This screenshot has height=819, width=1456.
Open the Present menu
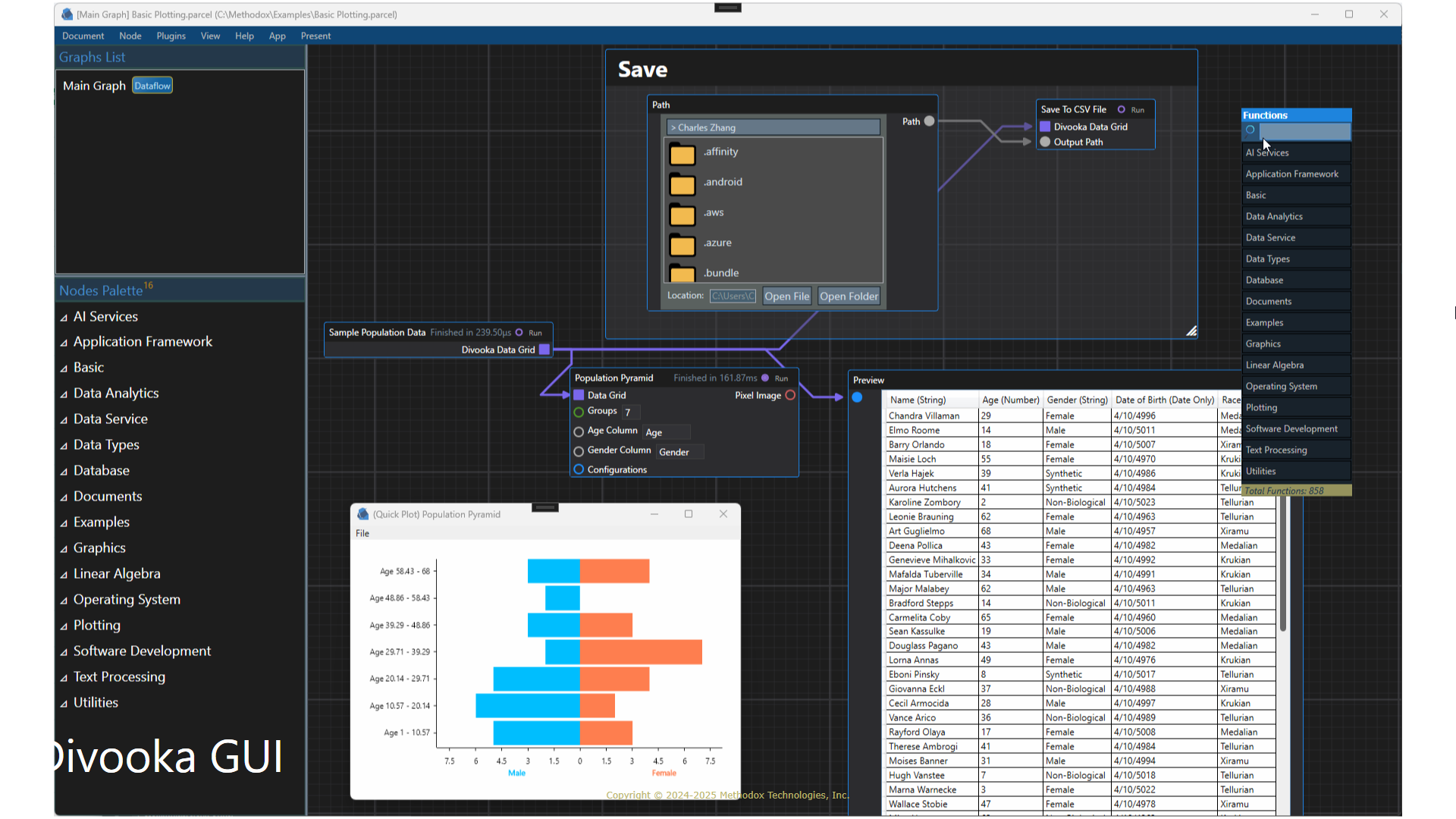coord(315,36)
